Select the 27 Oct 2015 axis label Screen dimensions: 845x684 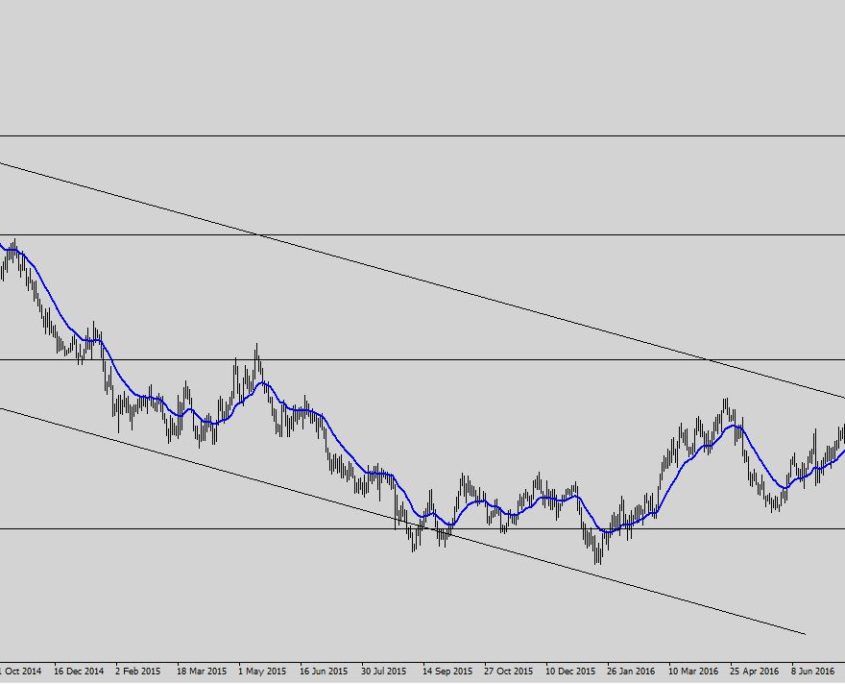(509, 671)
